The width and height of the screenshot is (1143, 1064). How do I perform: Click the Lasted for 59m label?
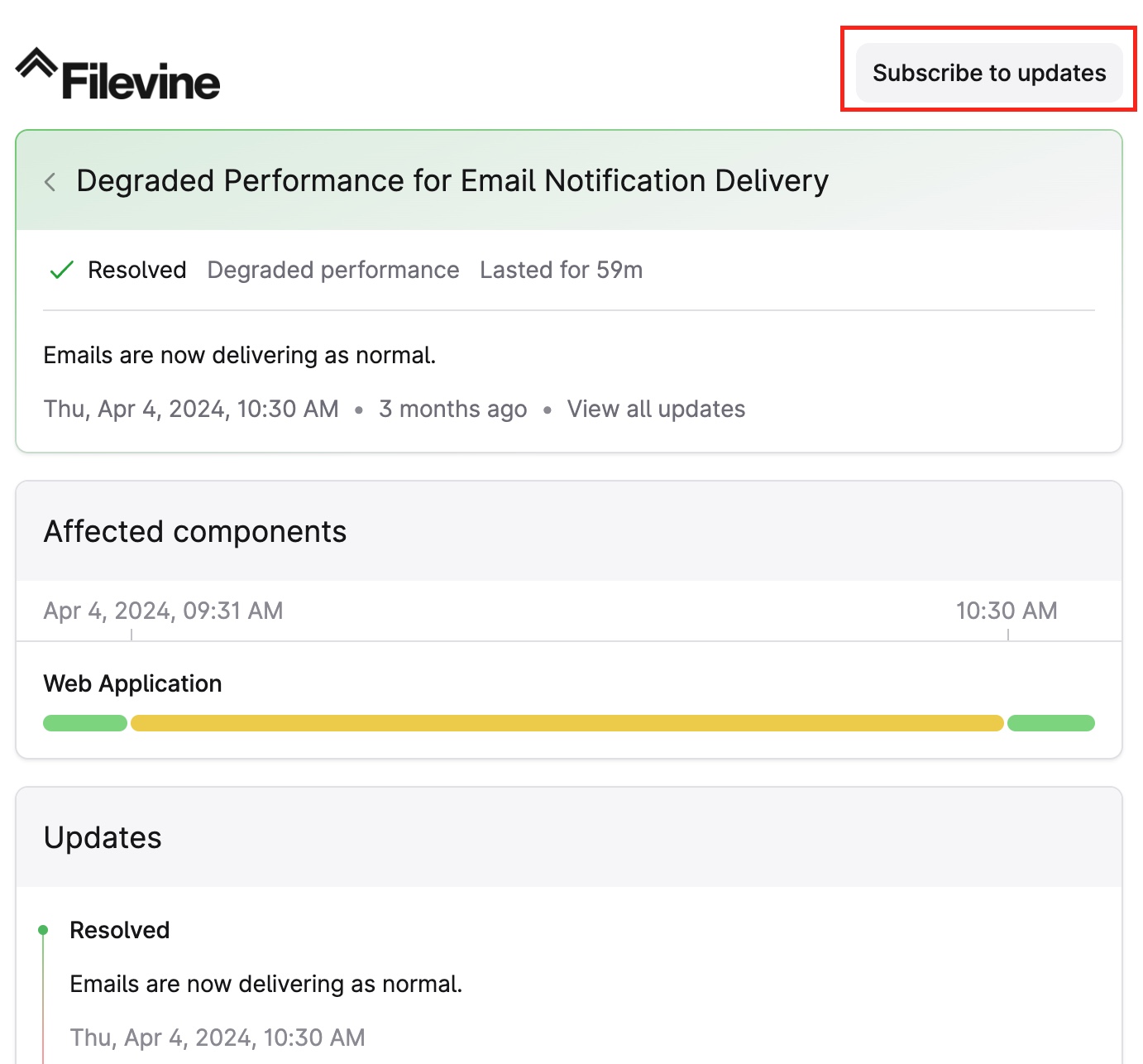(561, 270)
